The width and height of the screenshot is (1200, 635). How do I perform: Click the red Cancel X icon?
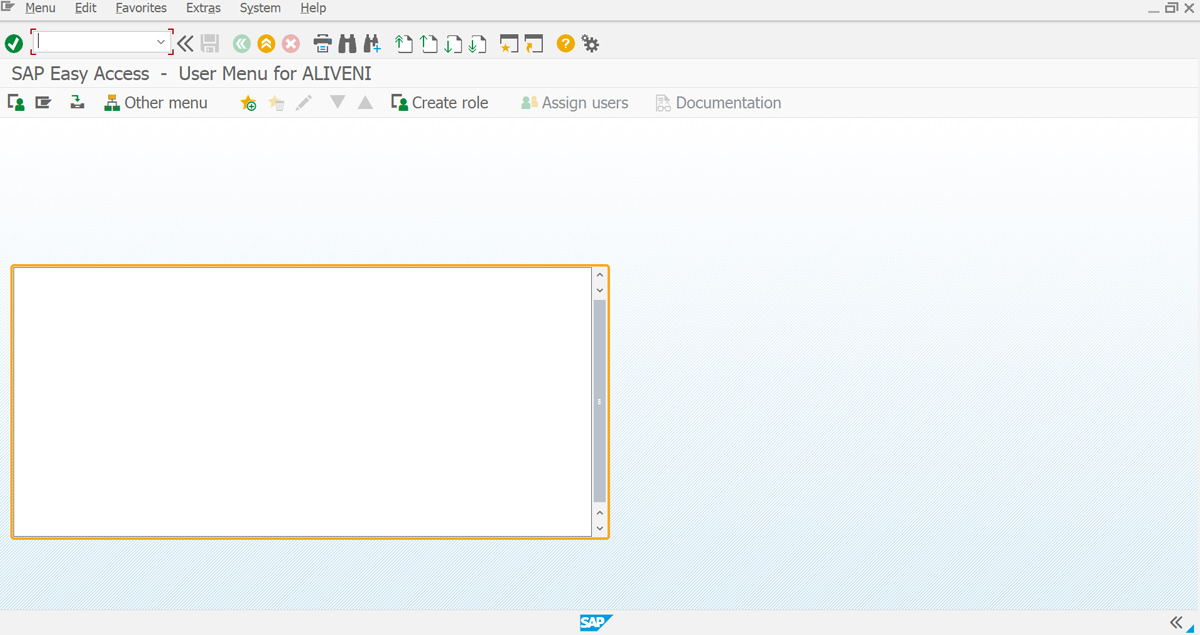(x=291, y=43)
